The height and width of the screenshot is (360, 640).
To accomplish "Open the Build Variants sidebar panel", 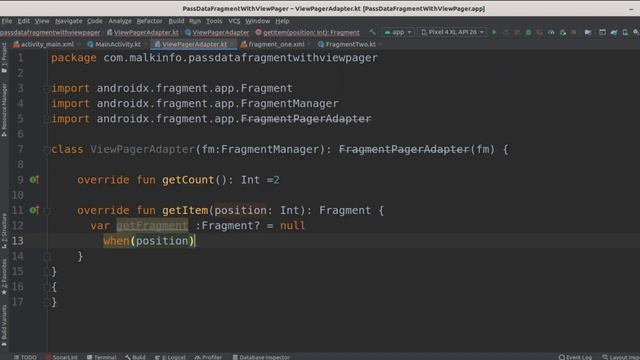I will [x=4, y=325].
